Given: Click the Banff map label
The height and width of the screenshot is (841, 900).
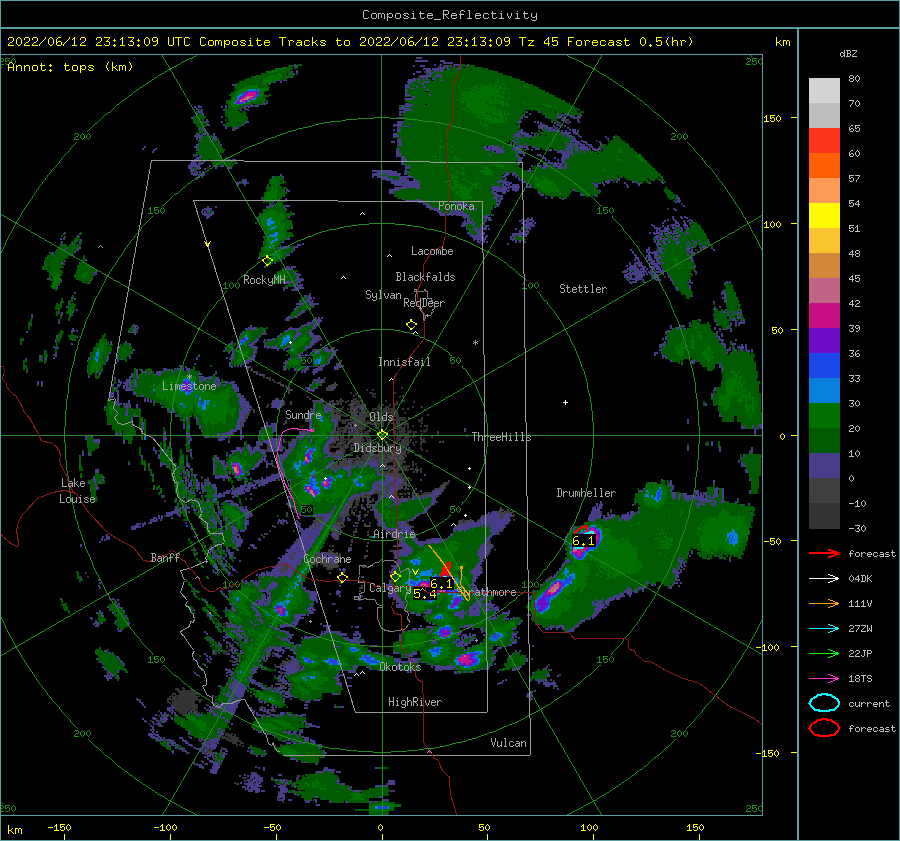Looking at the screenshot, I should (x=165, y=557).
